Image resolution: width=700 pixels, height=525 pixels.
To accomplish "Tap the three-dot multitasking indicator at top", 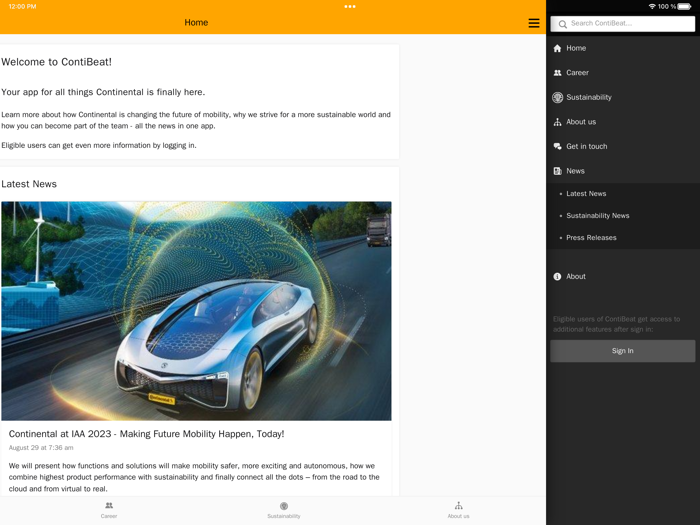I will (x=350, y=6).
